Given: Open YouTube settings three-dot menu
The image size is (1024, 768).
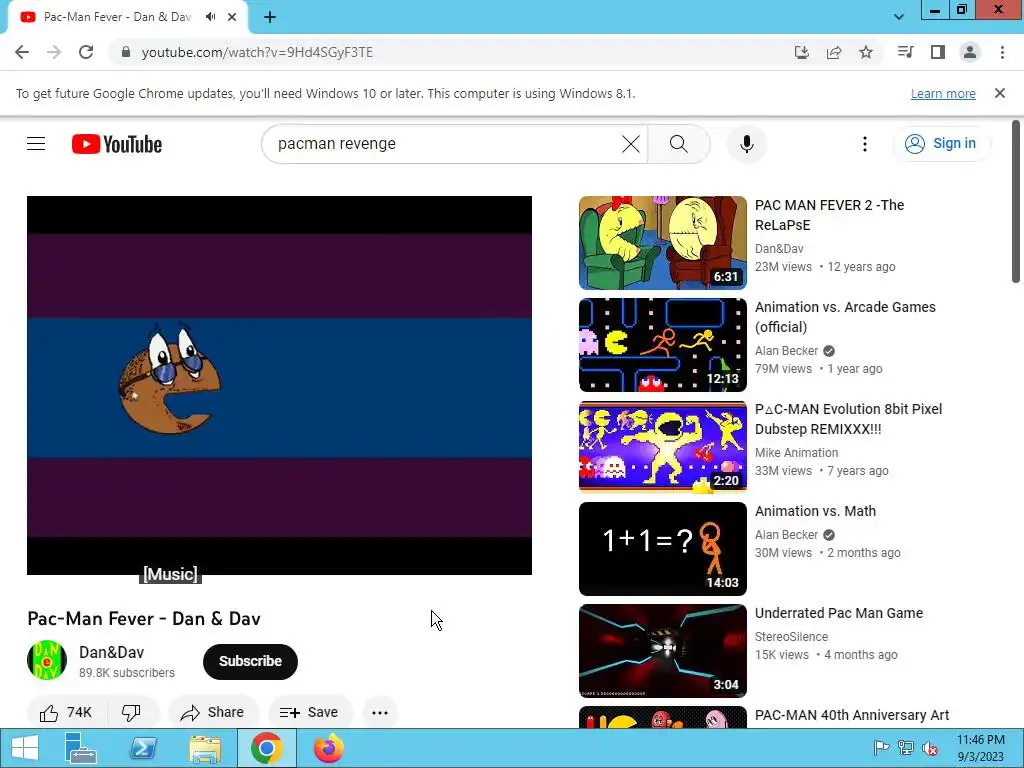Looking at the screenshot, I should tap(865, 144).
